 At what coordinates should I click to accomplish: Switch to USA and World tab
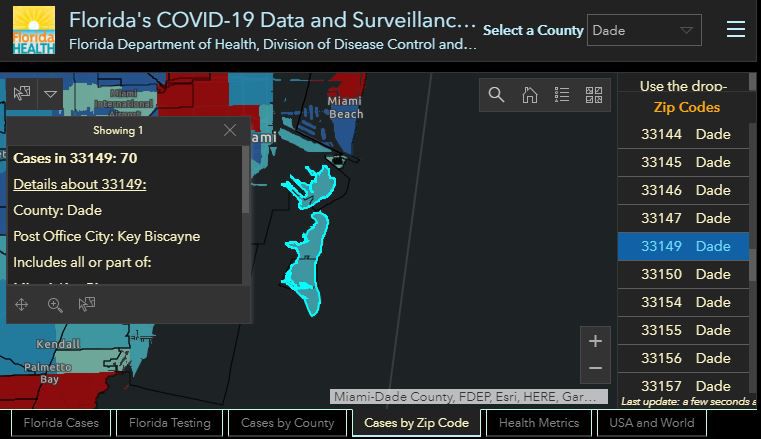(652, 423)
